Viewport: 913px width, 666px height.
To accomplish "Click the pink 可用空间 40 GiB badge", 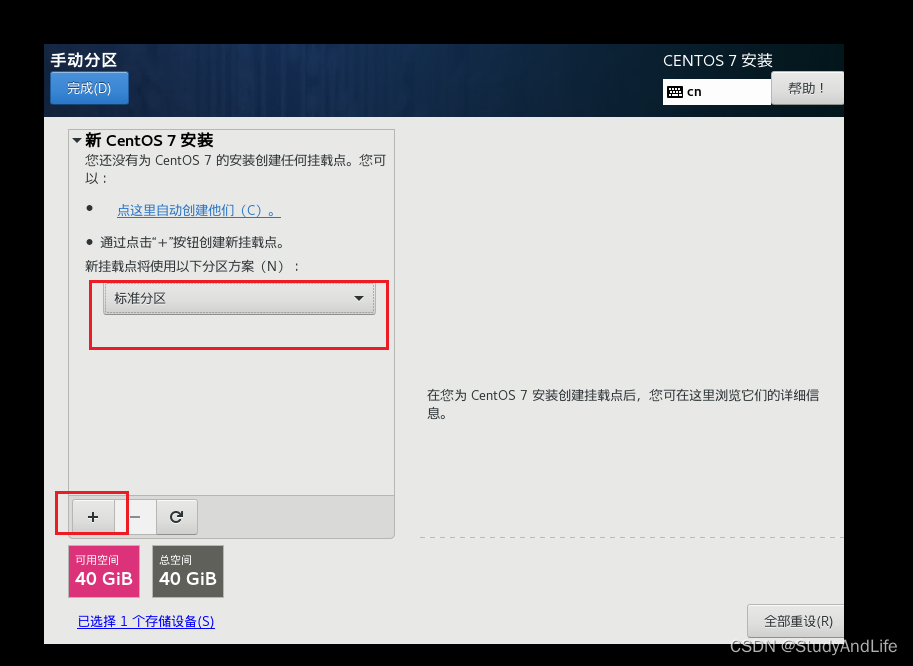I will tap(103, 571).
